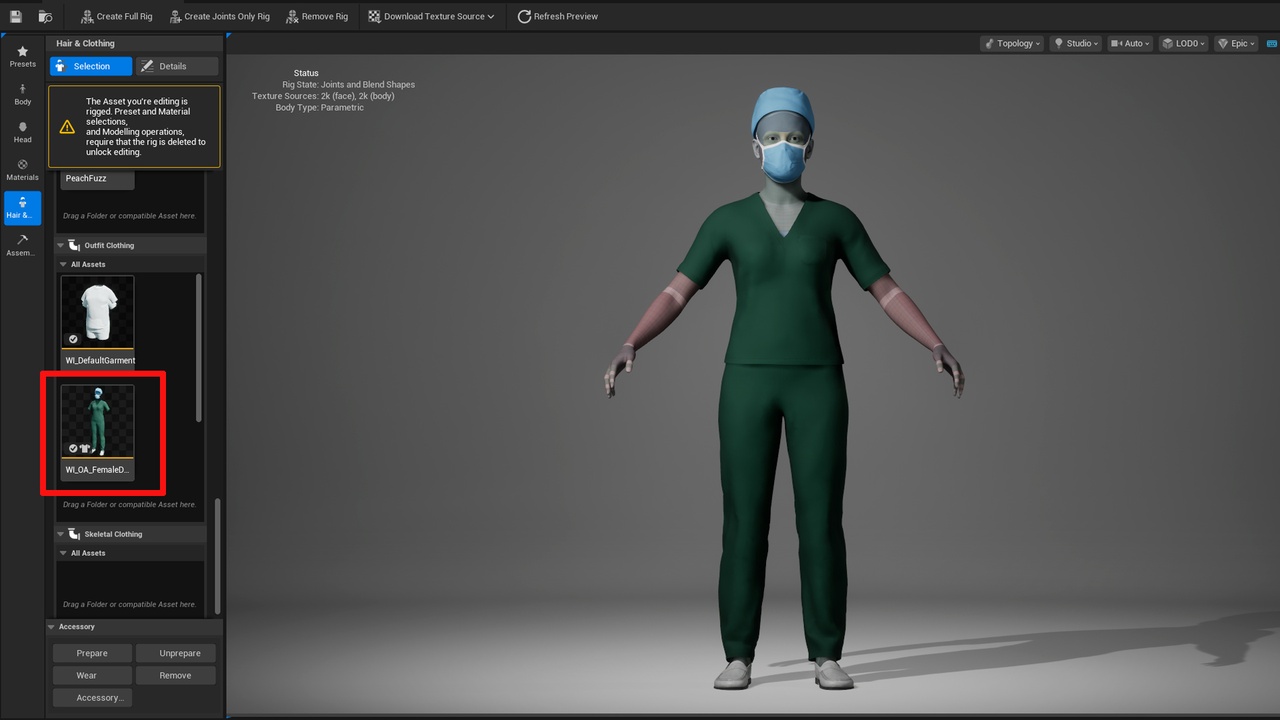Open the Hair & Clothing sidebar tab
Screen dimensions: 1280x720
[22, 208]
